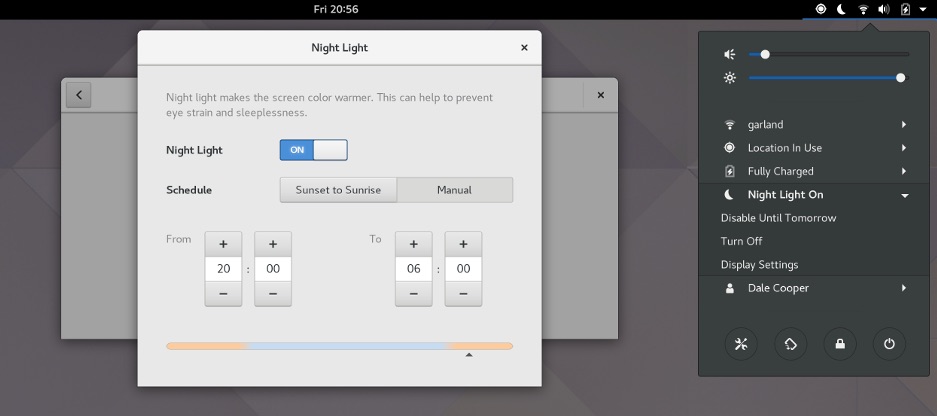Open system settings wrench icon

click(x=741, y=344)
